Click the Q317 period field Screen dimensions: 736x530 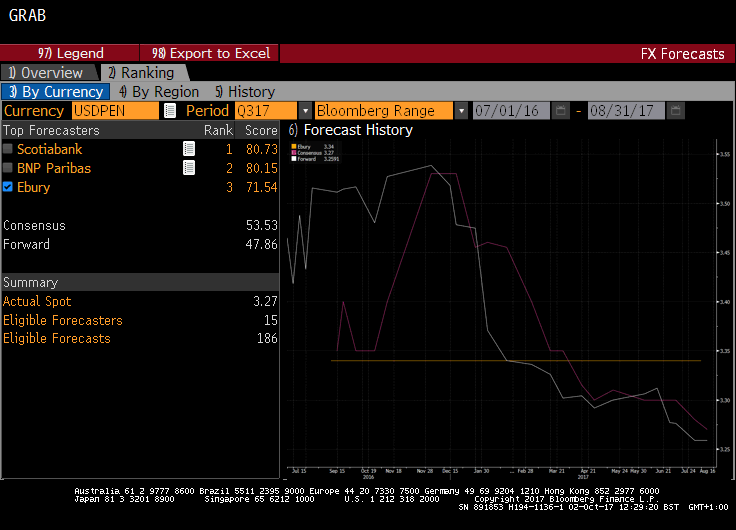pos(266,111)
